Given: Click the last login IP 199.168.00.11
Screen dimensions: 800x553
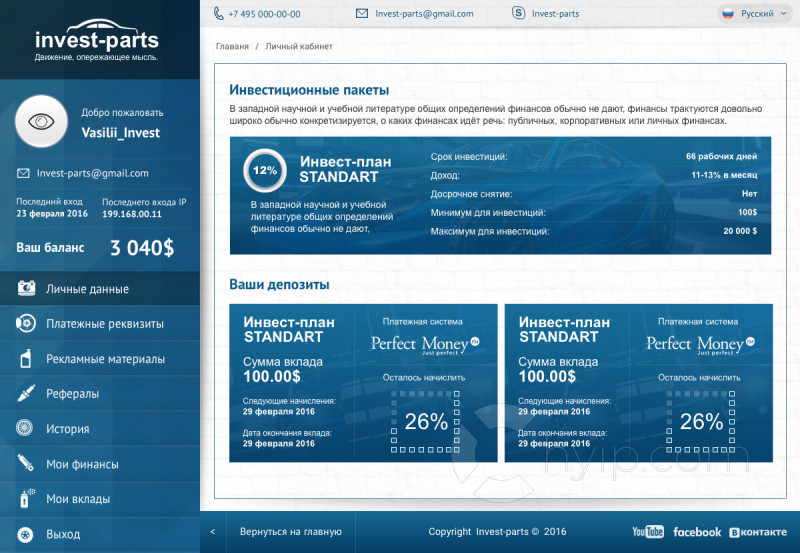Looking at the screenshot, I should pos(132,214).
